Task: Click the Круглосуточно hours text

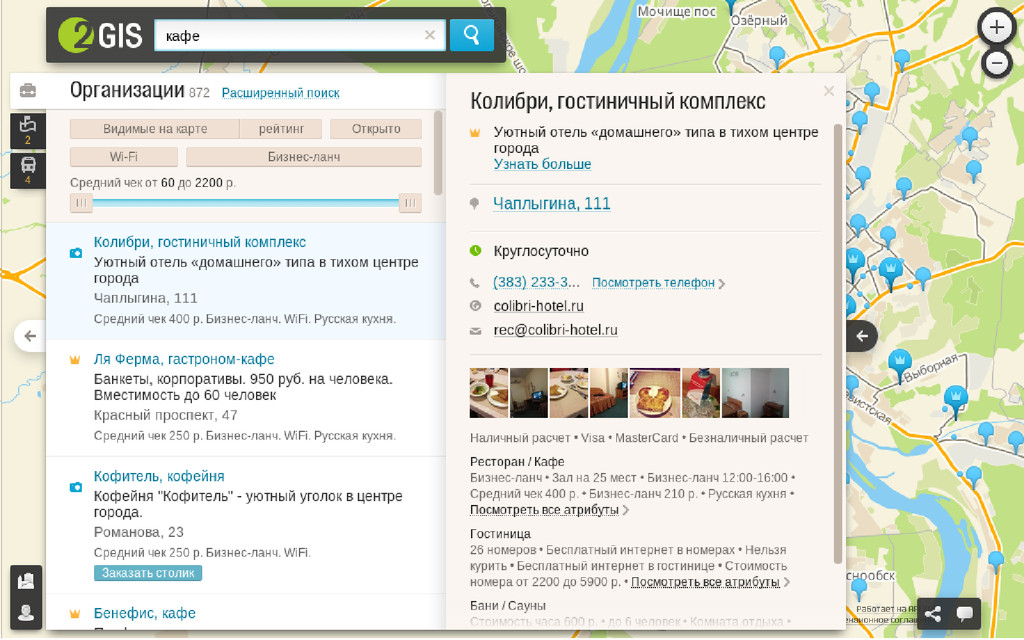Action: (x=541, y=251)
